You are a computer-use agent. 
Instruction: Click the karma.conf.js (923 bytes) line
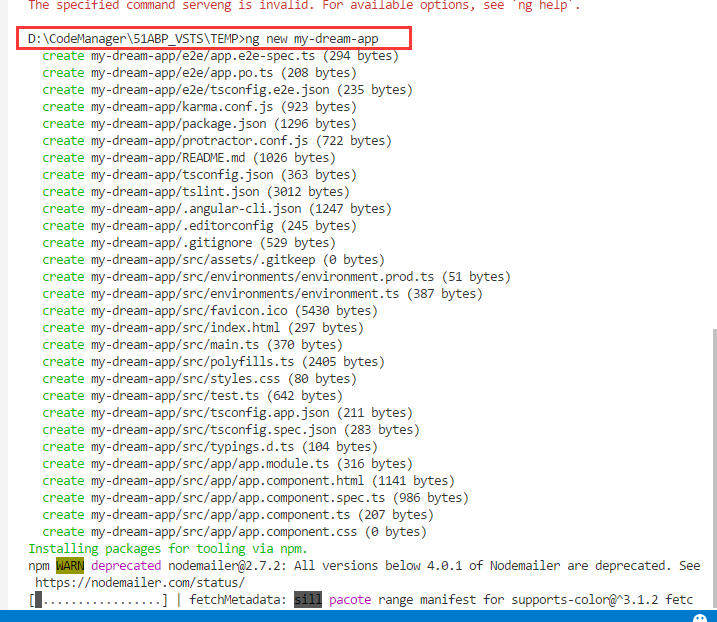[199, 107]
